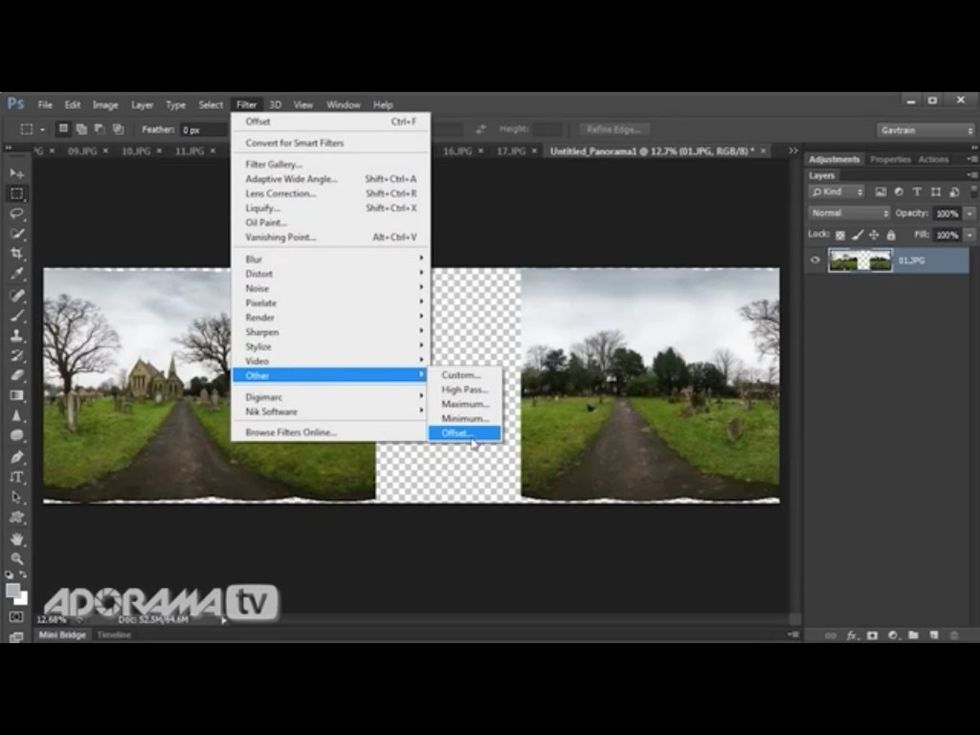Image resolution: width=980 pixels, height=735 pixels.
Task: Select the Zoom tool
Action: tap(17, 559)
